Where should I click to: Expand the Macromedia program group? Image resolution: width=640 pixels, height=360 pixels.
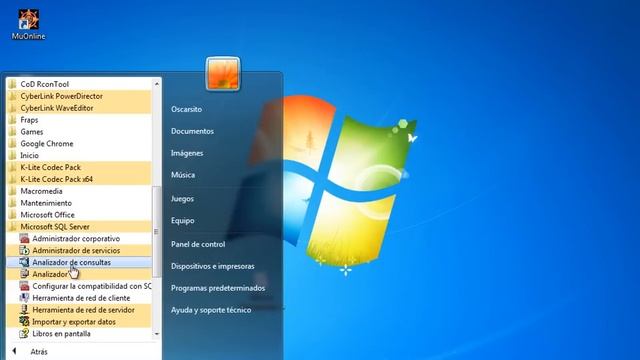click(79, 191)
